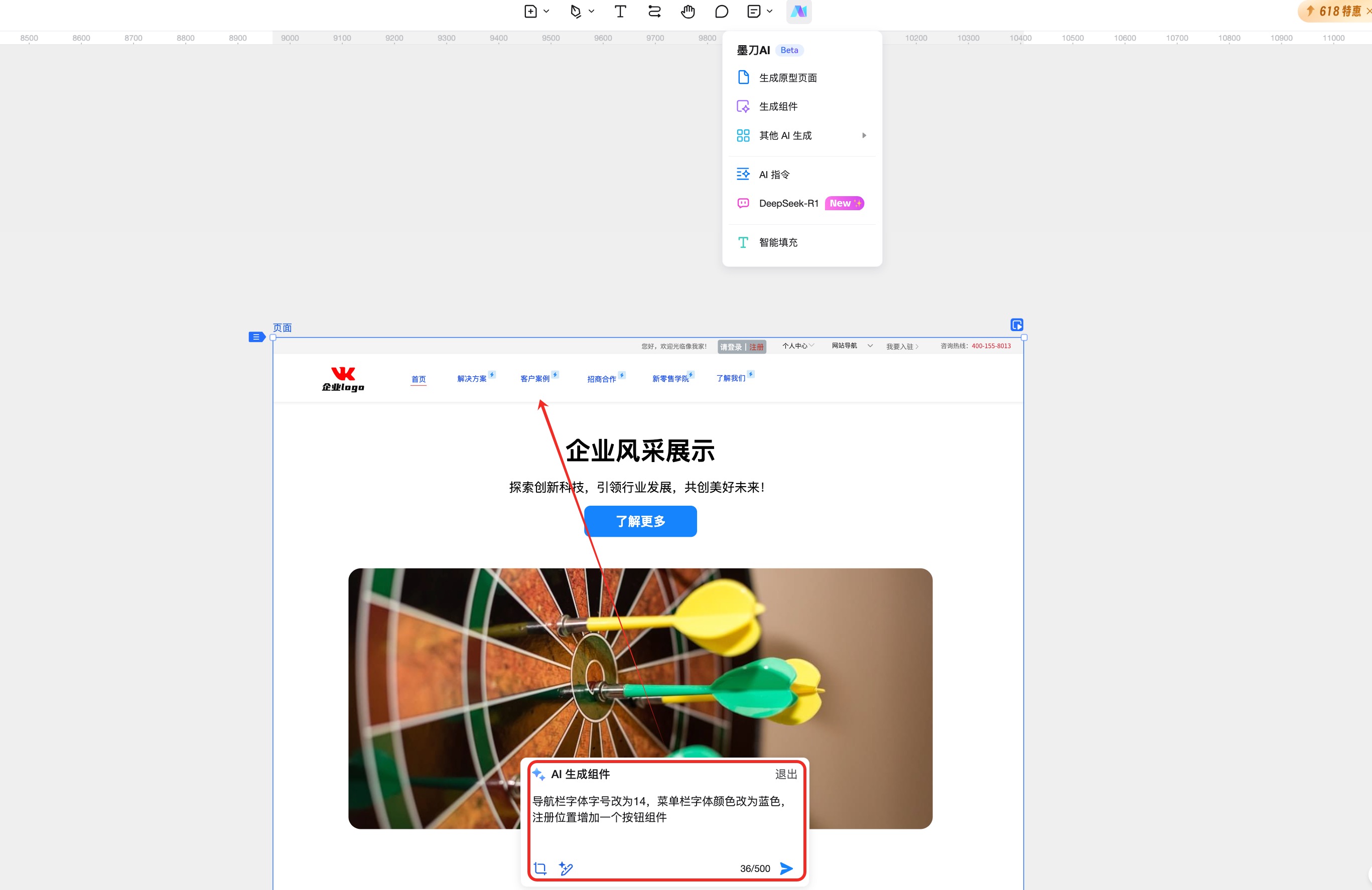
Task: Choose 生成组件 from AI menu
Action: pyautogui.click(x=802, y=107)
